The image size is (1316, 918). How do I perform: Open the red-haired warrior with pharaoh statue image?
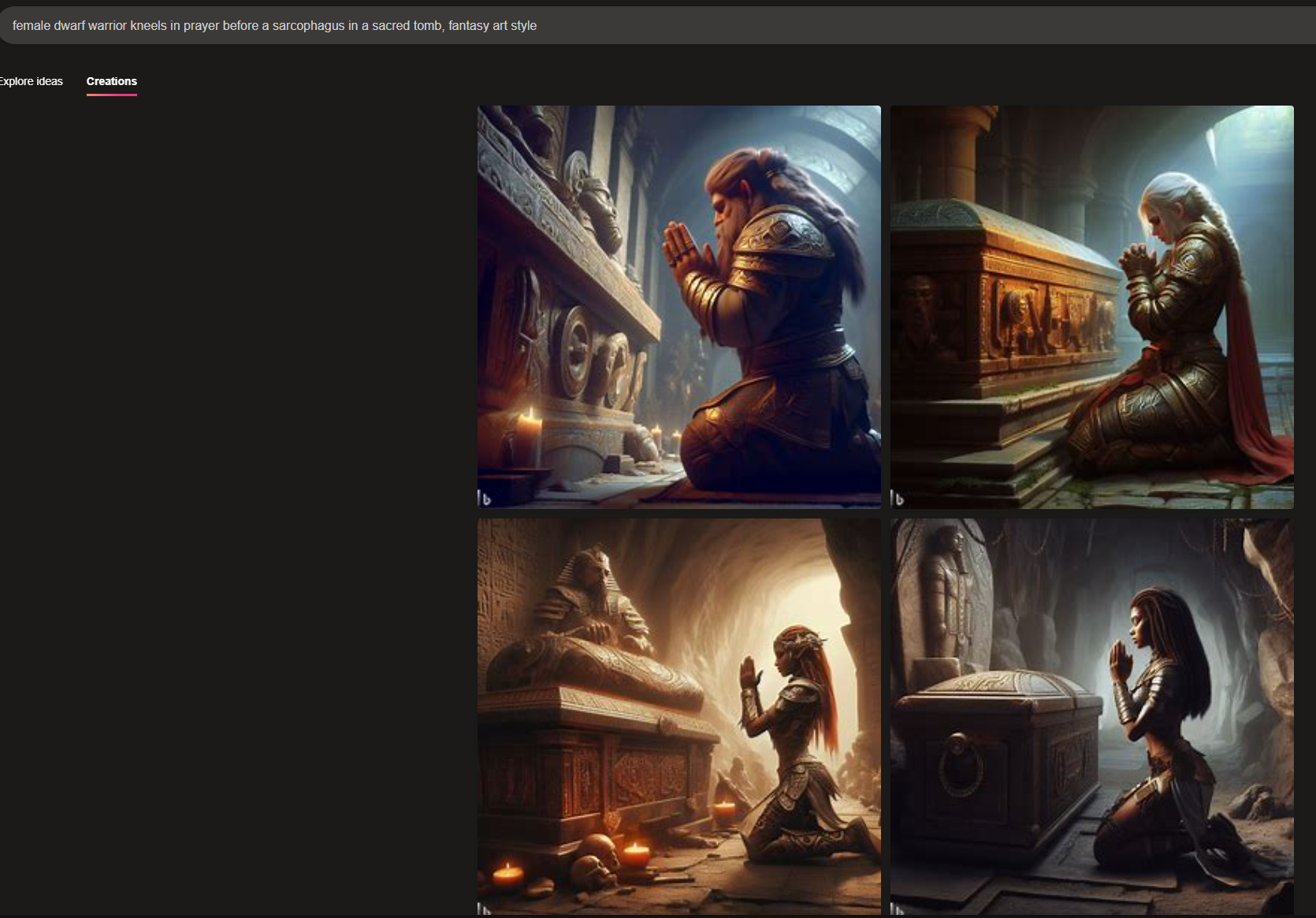(678, 715)
